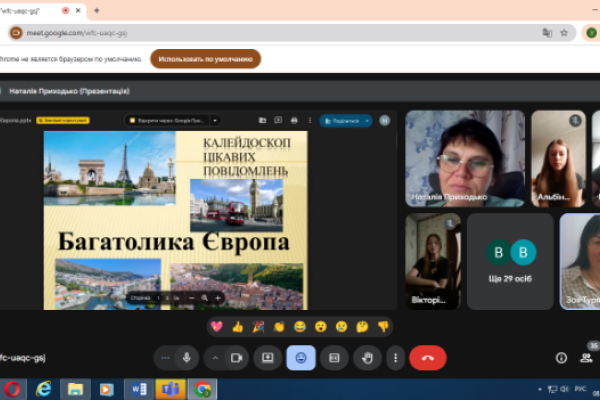This screenshot has width=600, height=400.
Task: Show the participants people panel
Action: tap(585, 357)
